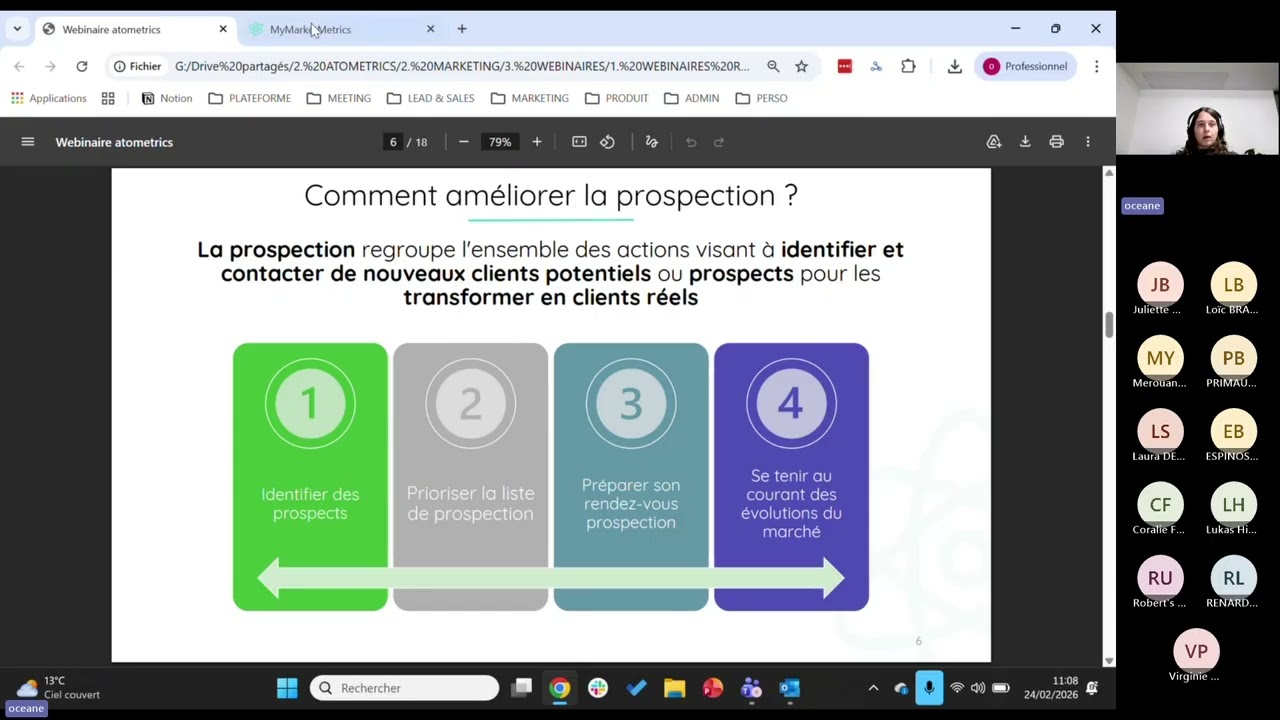Click the PDF redo arrow
This screenshot has height=720, width=1280.
[719, 142]
